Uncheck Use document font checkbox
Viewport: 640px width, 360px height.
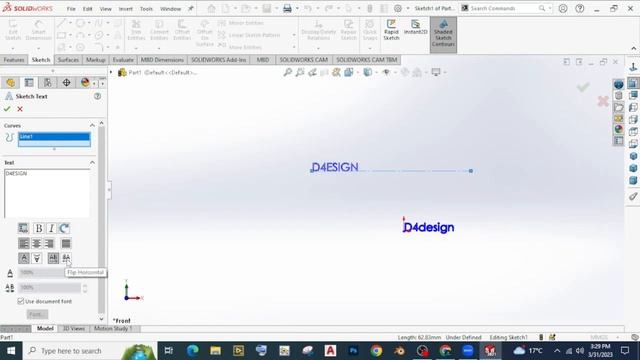click(x=21, y=301)
